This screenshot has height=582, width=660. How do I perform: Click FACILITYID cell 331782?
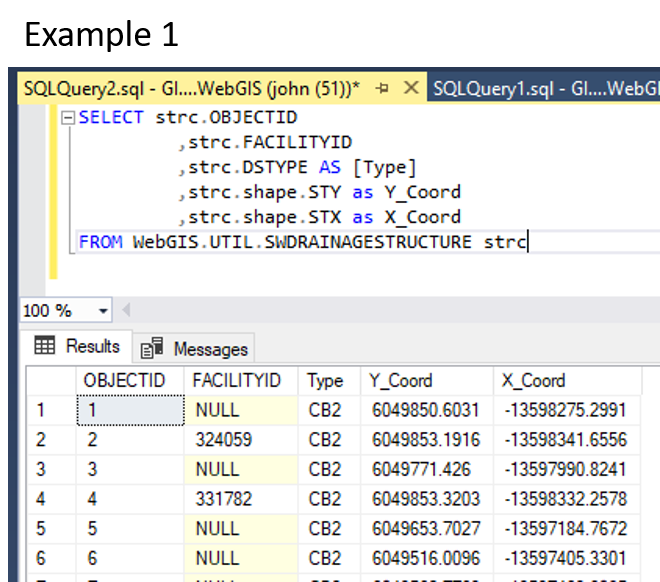pyautogui.click(x=241, y=499)
